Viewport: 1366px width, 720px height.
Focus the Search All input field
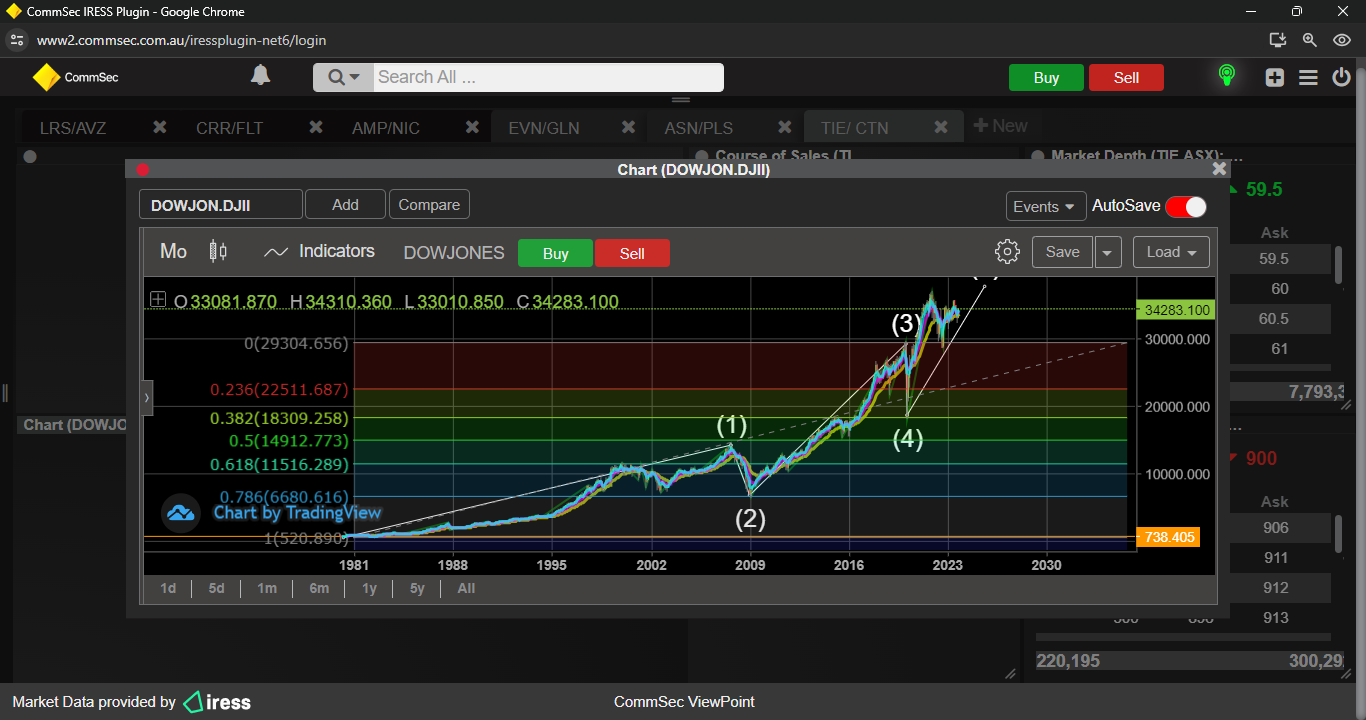548,77
